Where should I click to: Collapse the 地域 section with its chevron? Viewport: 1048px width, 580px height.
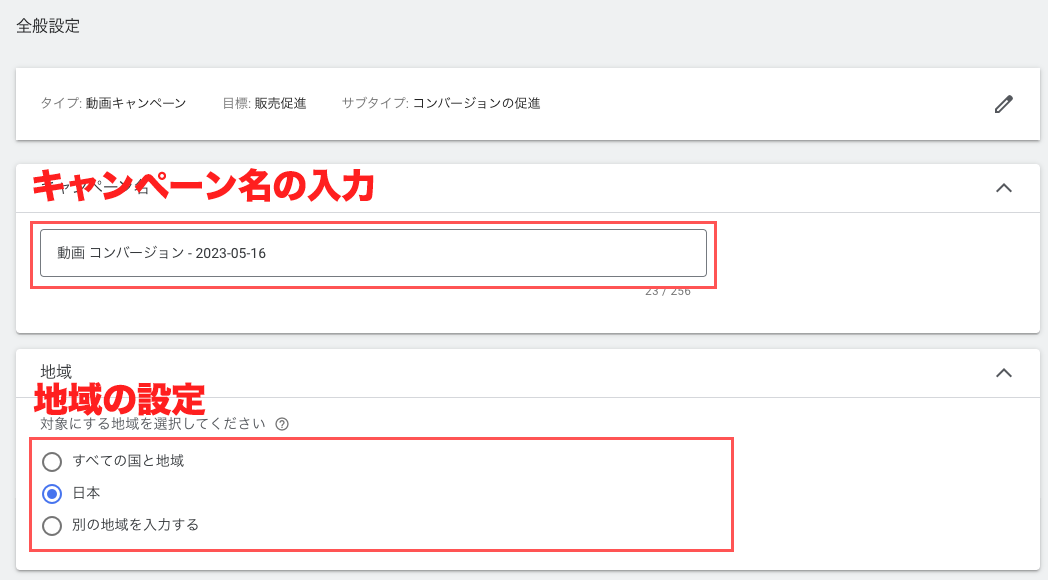(1004, 373)
